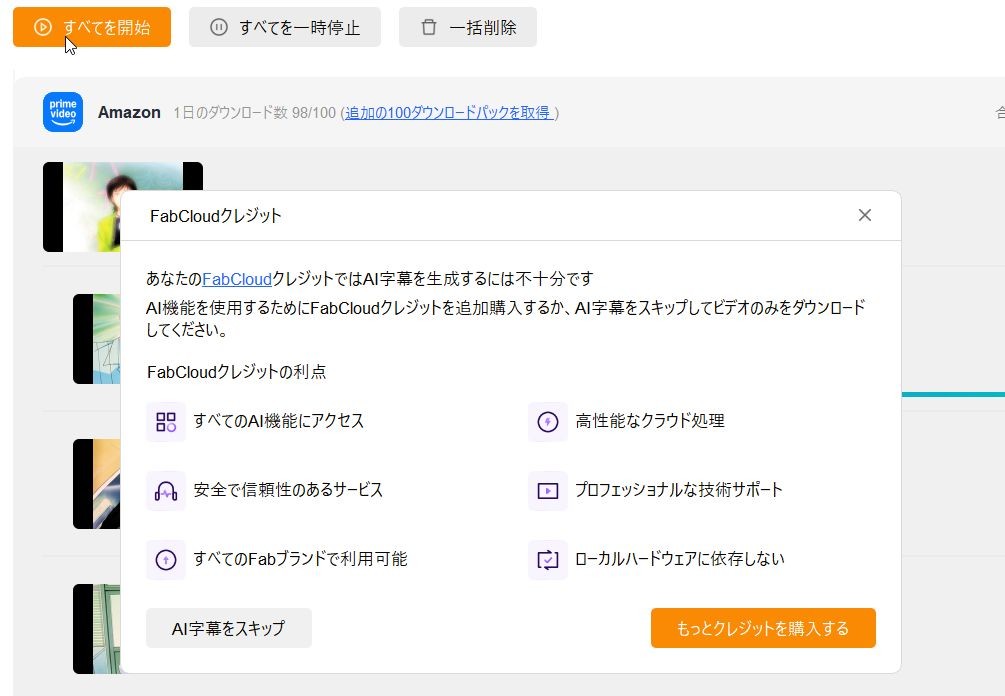Open the 追加の100ダウンロードパックを取得 link

point(448,113)
